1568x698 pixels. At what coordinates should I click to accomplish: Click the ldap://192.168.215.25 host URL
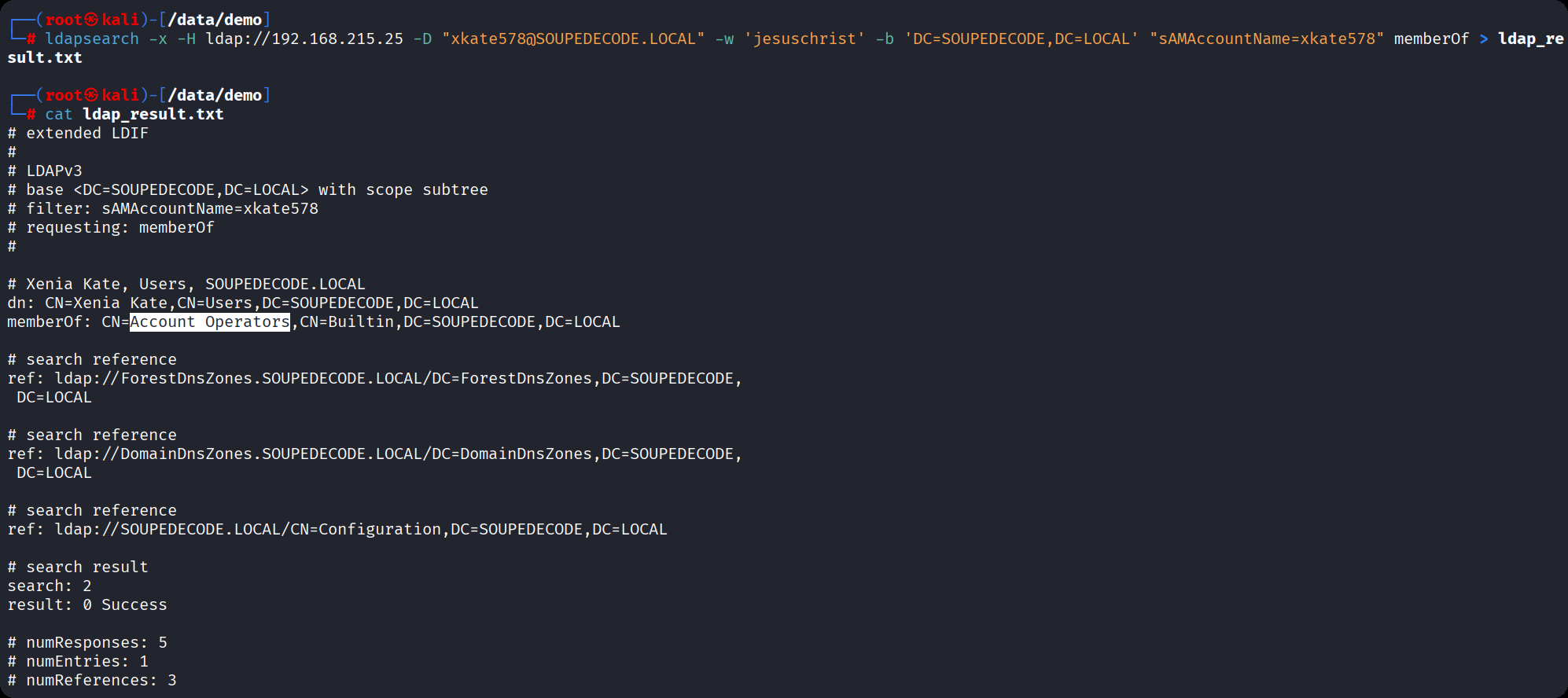304,39
